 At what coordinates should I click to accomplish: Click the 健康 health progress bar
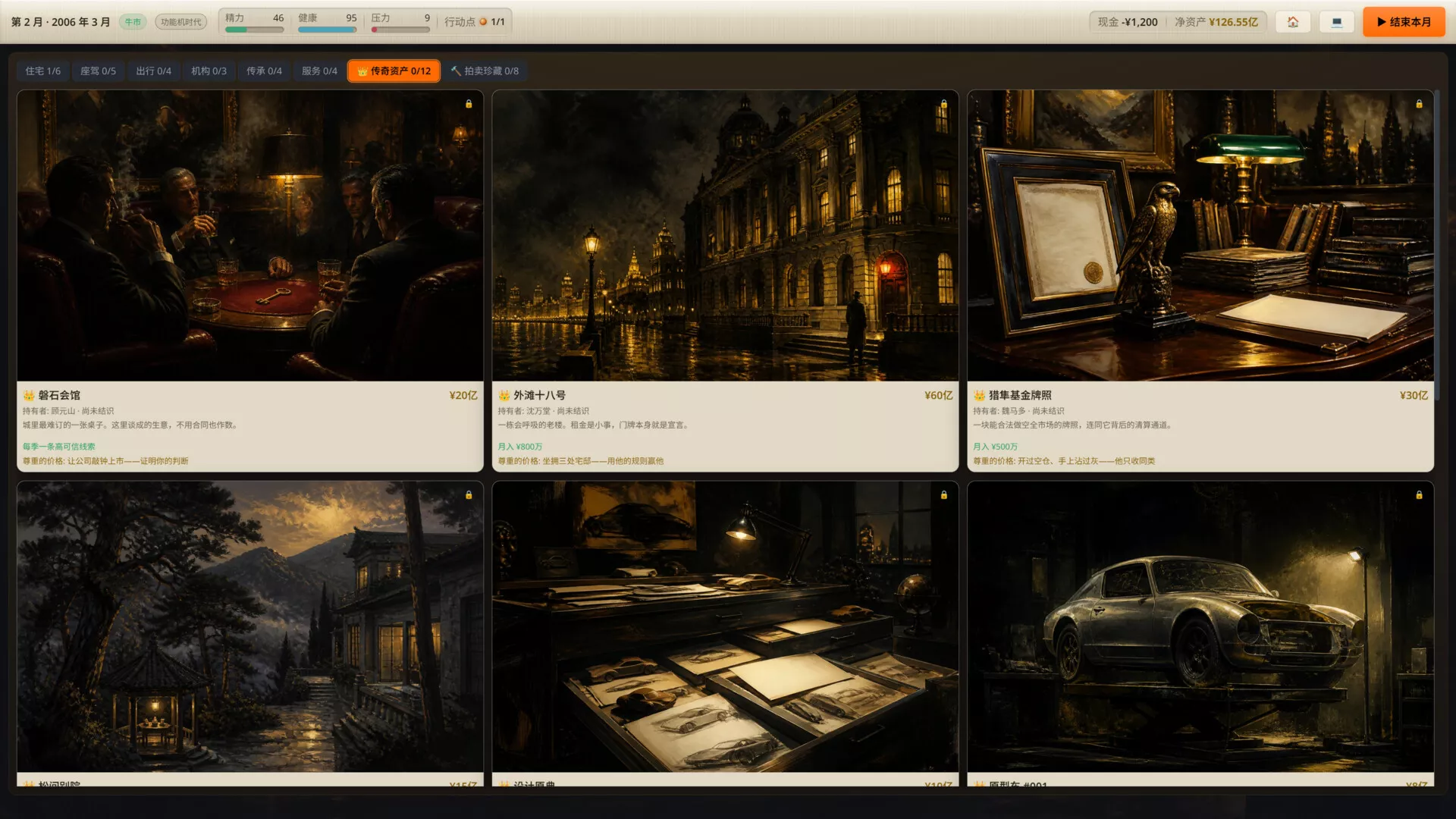pyautogui.click(x=328, y=30)
